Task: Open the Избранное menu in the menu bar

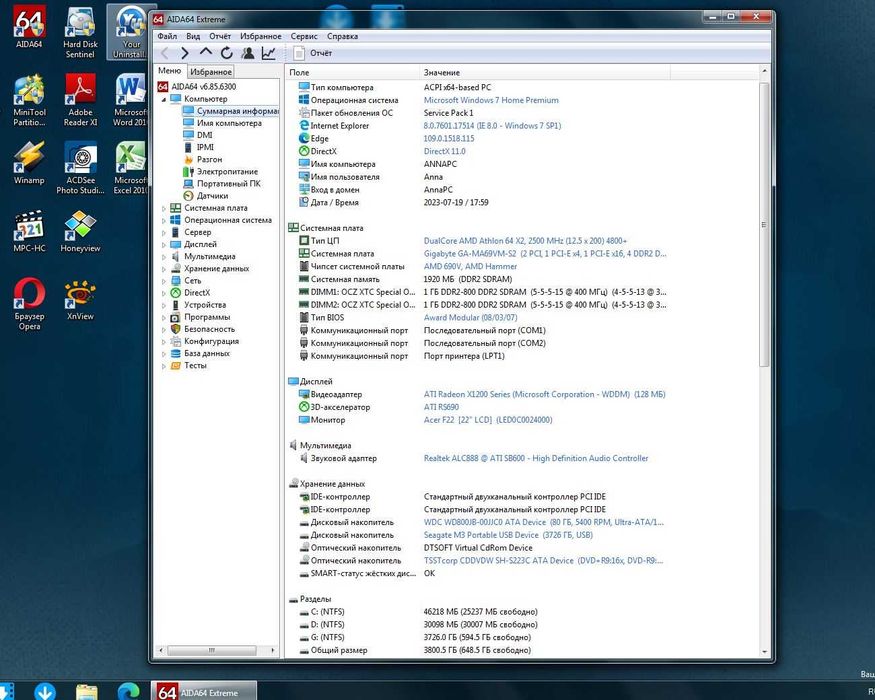Action: pos(261,36)
